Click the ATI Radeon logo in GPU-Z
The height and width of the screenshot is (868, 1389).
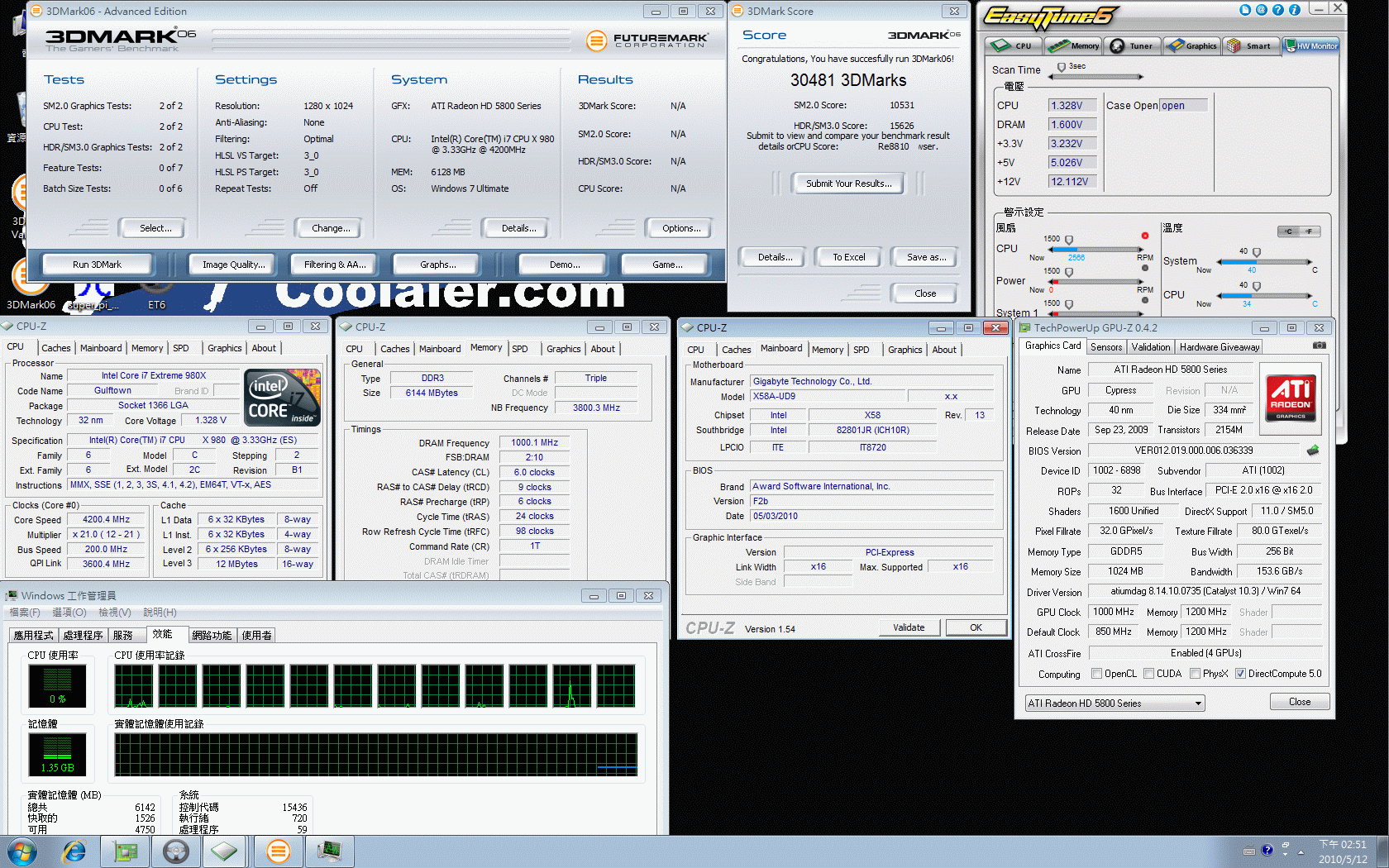point(1291,398)
